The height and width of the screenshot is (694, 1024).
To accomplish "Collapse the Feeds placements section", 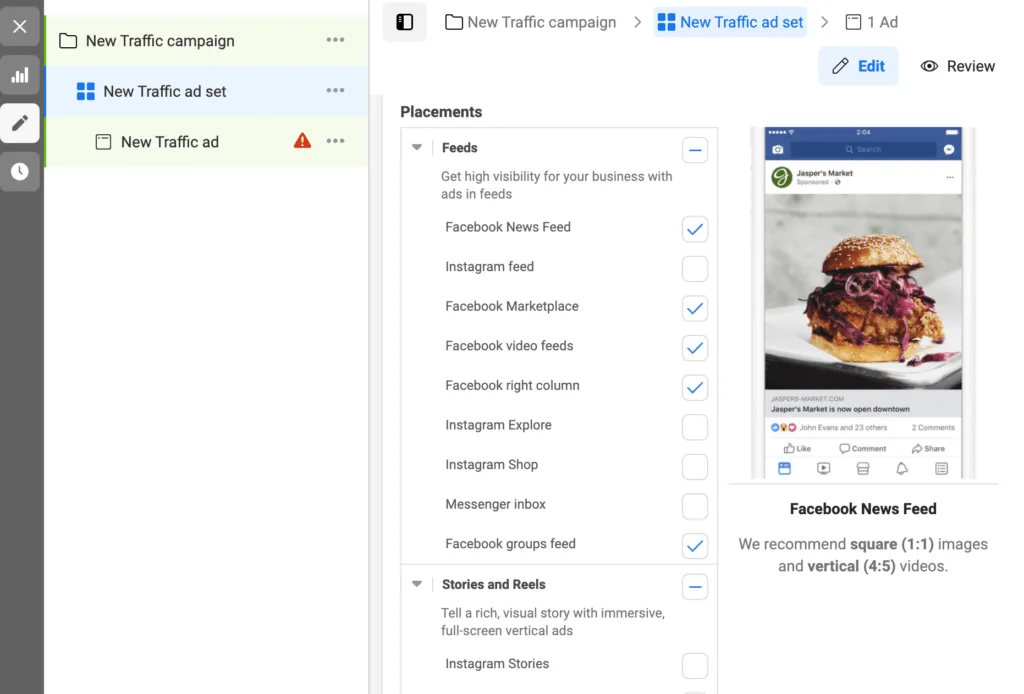I will (416, 146).
